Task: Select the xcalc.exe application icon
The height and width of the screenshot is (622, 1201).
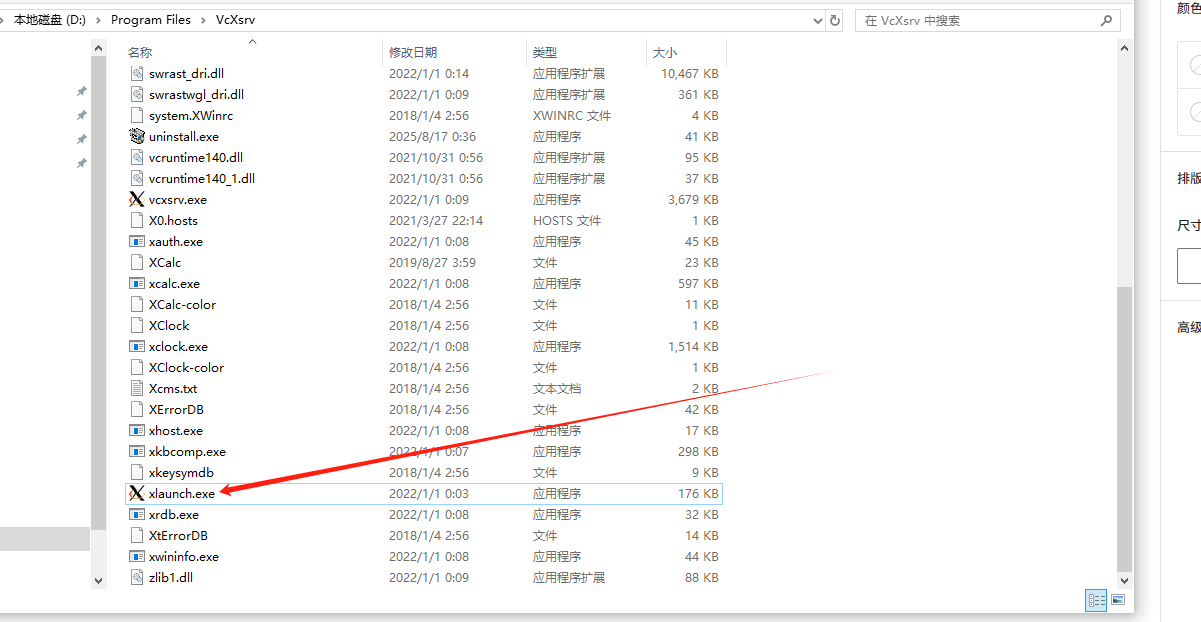Action: pos(138,284)
